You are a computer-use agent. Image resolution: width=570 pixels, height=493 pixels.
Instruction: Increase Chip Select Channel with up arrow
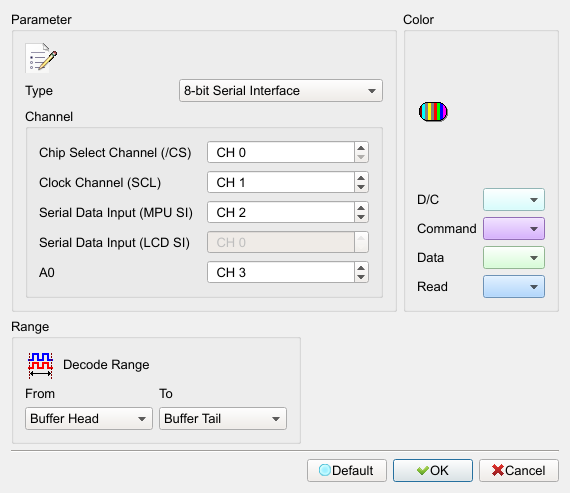[361, 148]
